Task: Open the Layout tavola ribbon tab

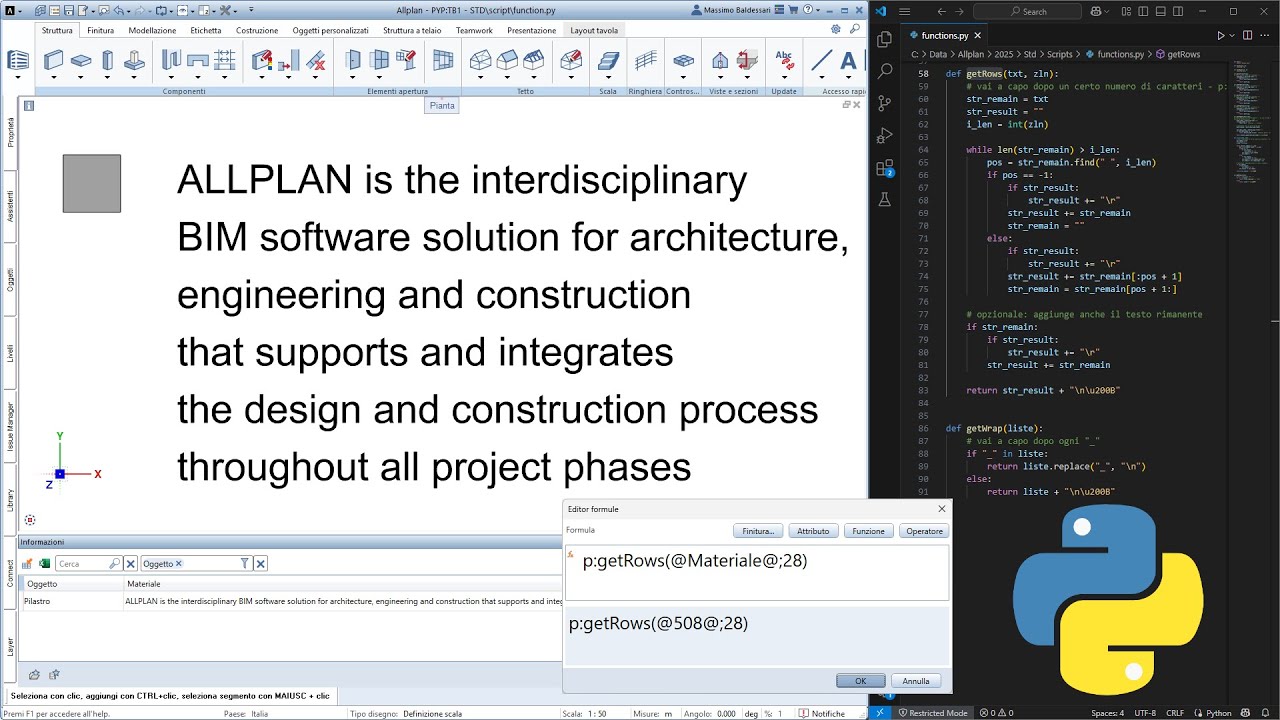Action: (x=594, y=30)
